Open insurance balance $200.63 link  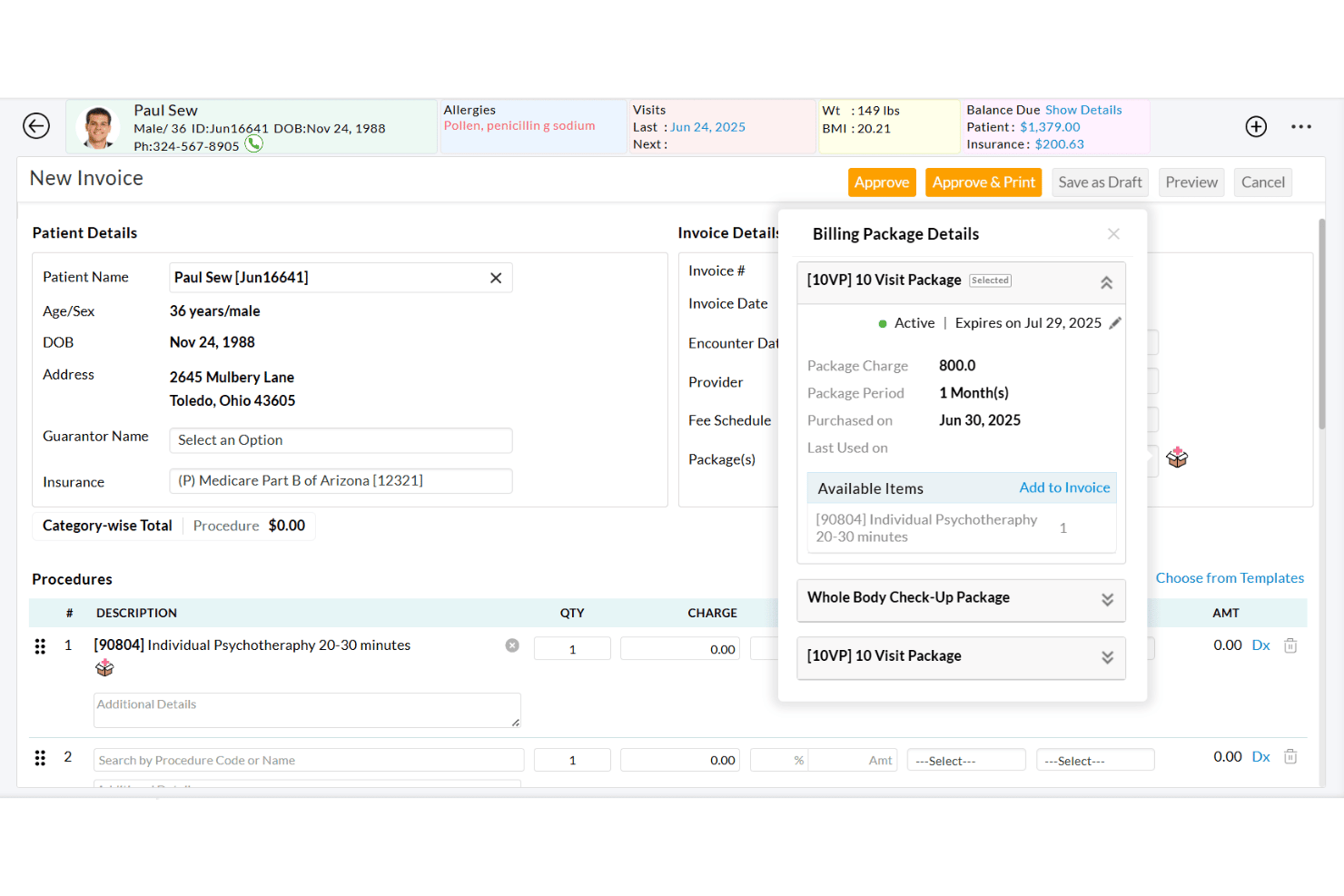pos(1059,144)
